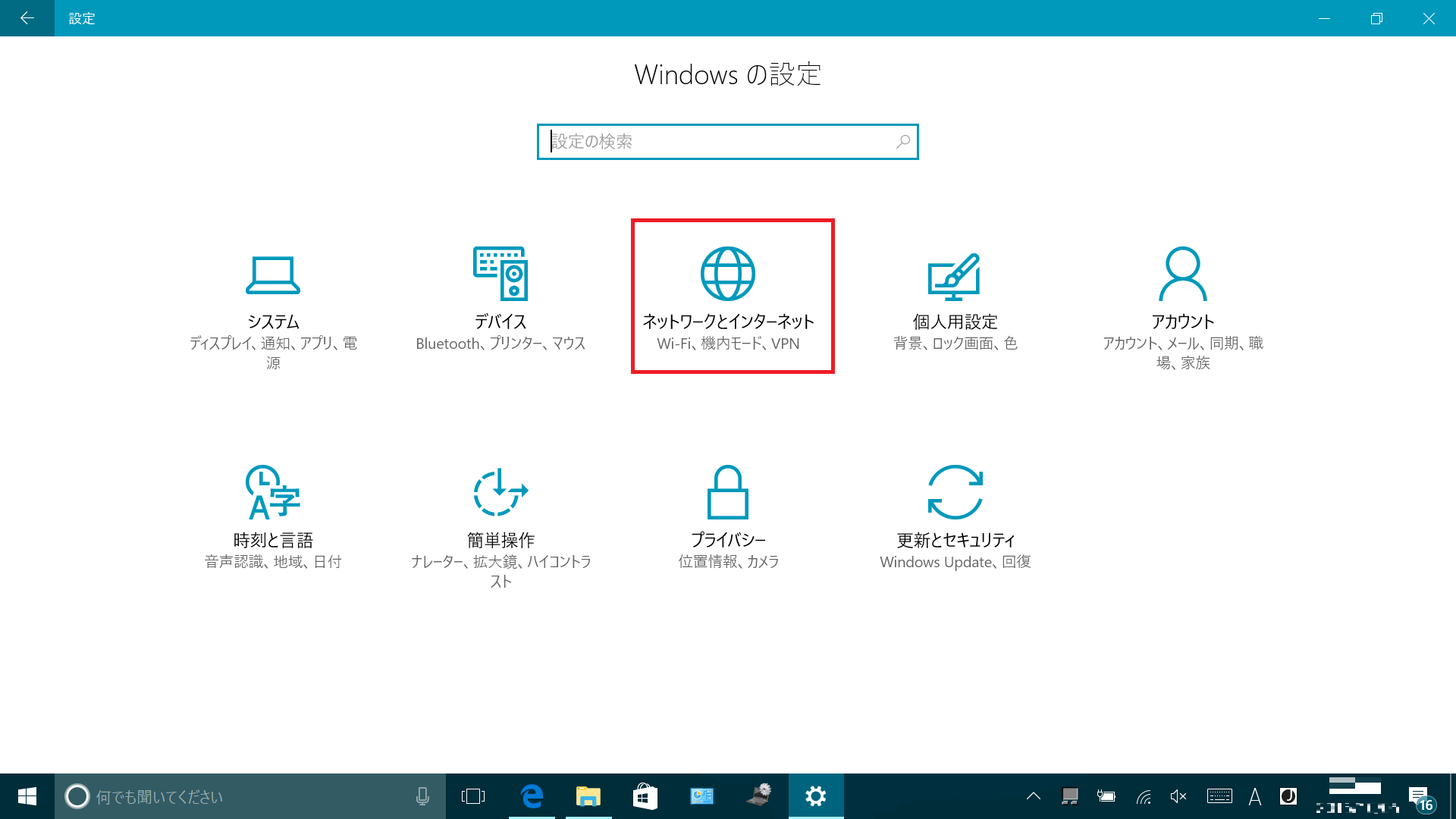Launch Microsoft Edge from the taskbar
The image size is (1456, 819).
tap(532, 796)
